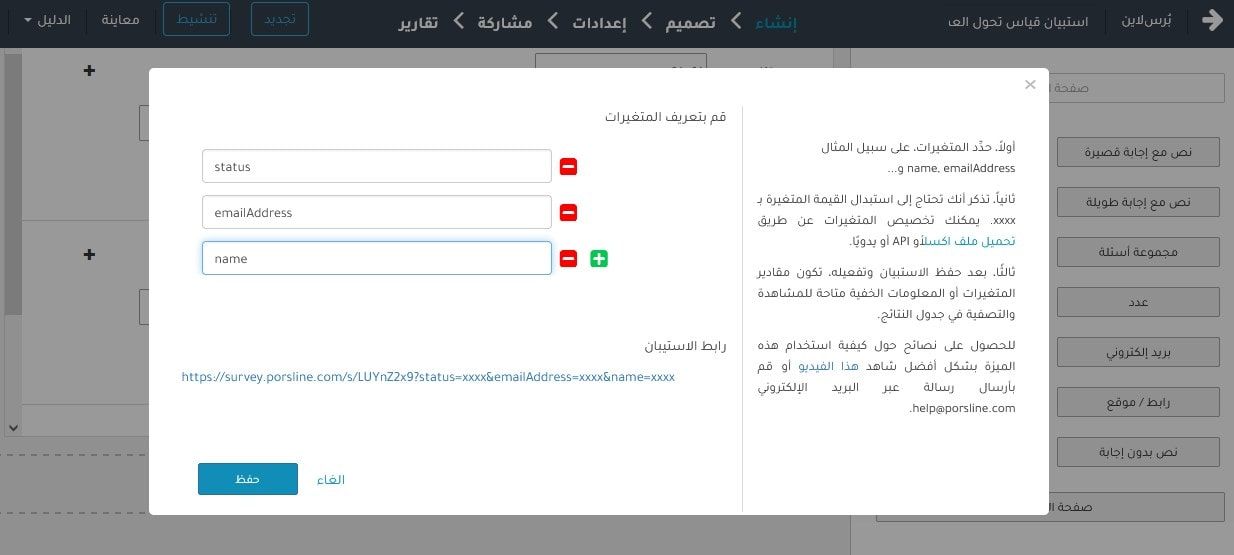Screen dimensions: 1234x555
Task: Select عدد question type
Action: (1138, 302)
